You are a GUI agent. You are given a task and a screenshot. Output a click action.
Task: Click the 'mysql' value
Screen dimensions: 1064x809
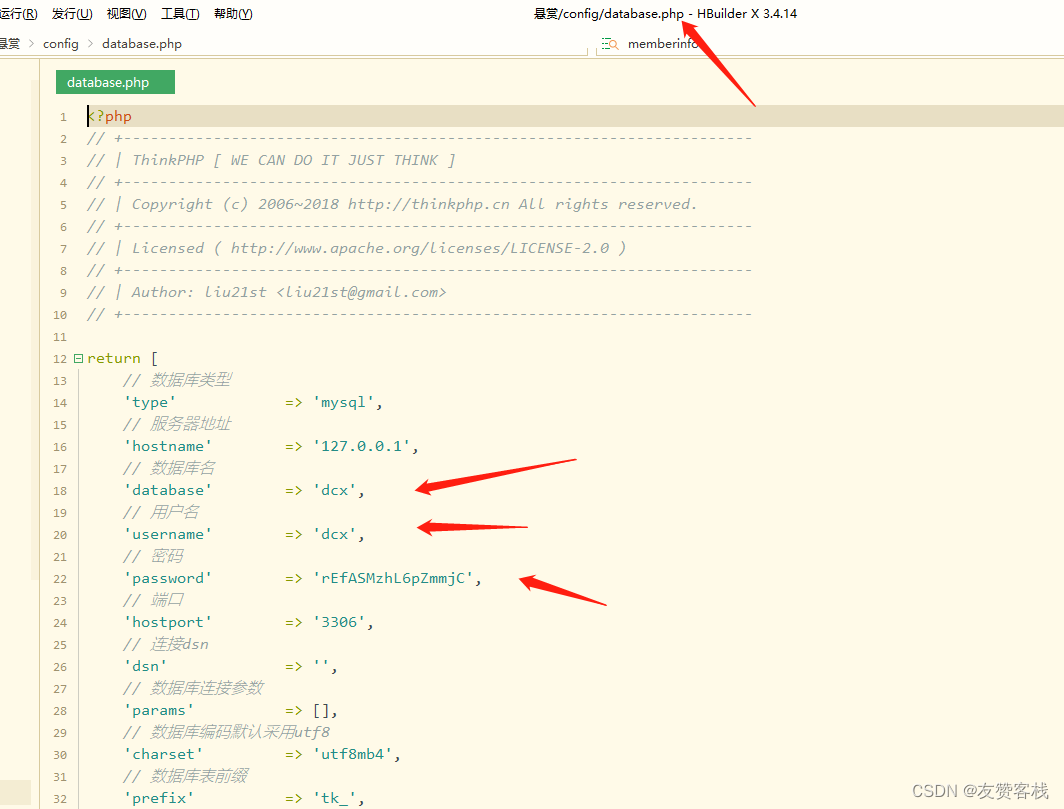(343, 402)
